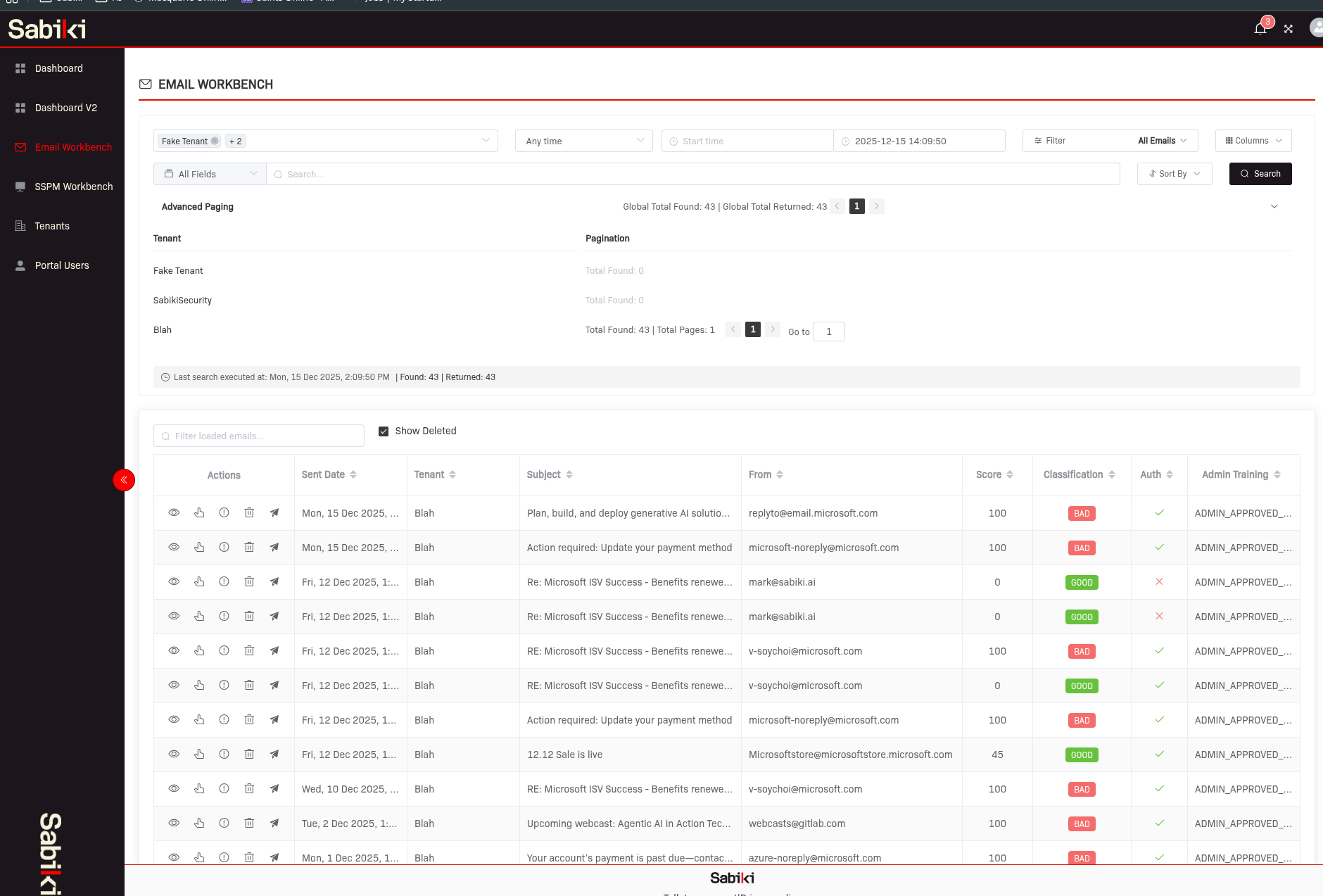Focus the Filter loaded emails field
This screenshot has width=1323, height=896.
click(259, 436)
